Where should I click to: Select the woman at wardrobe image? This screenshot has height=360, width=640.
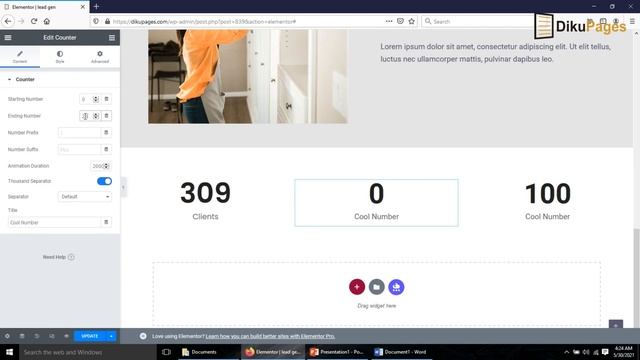248,76
